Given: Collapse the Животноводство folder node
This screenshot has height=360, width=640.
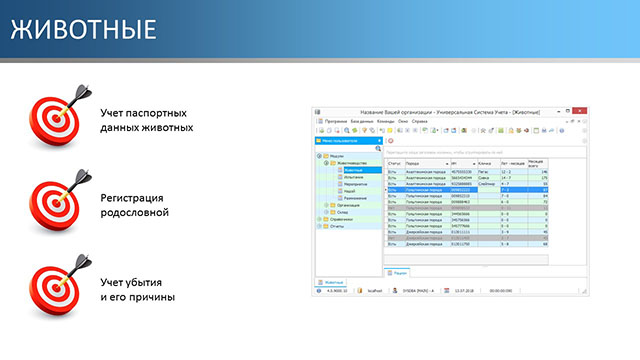Looking at the screenshot, I should click(x=326, y=163).
